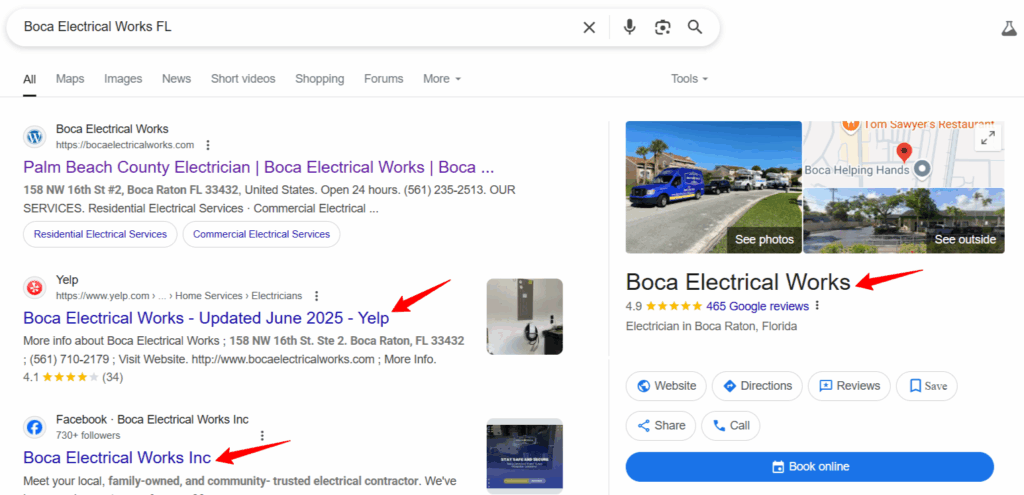Open three-dot menu under Facebook result
The height and width of the screenshot is (495, 1024).
point(263,436)
